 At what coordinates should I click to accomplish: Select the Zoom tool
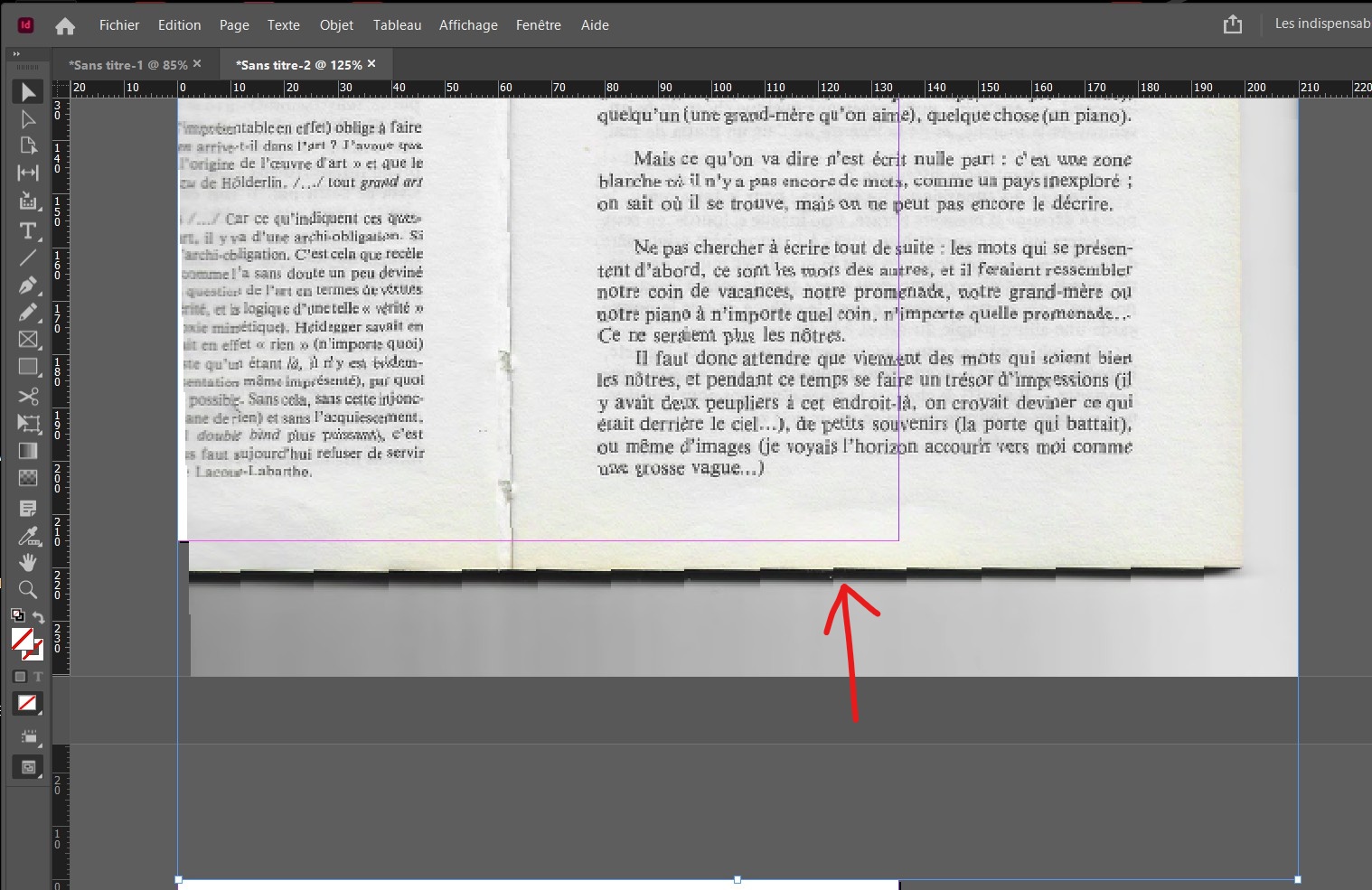point(28,590)
